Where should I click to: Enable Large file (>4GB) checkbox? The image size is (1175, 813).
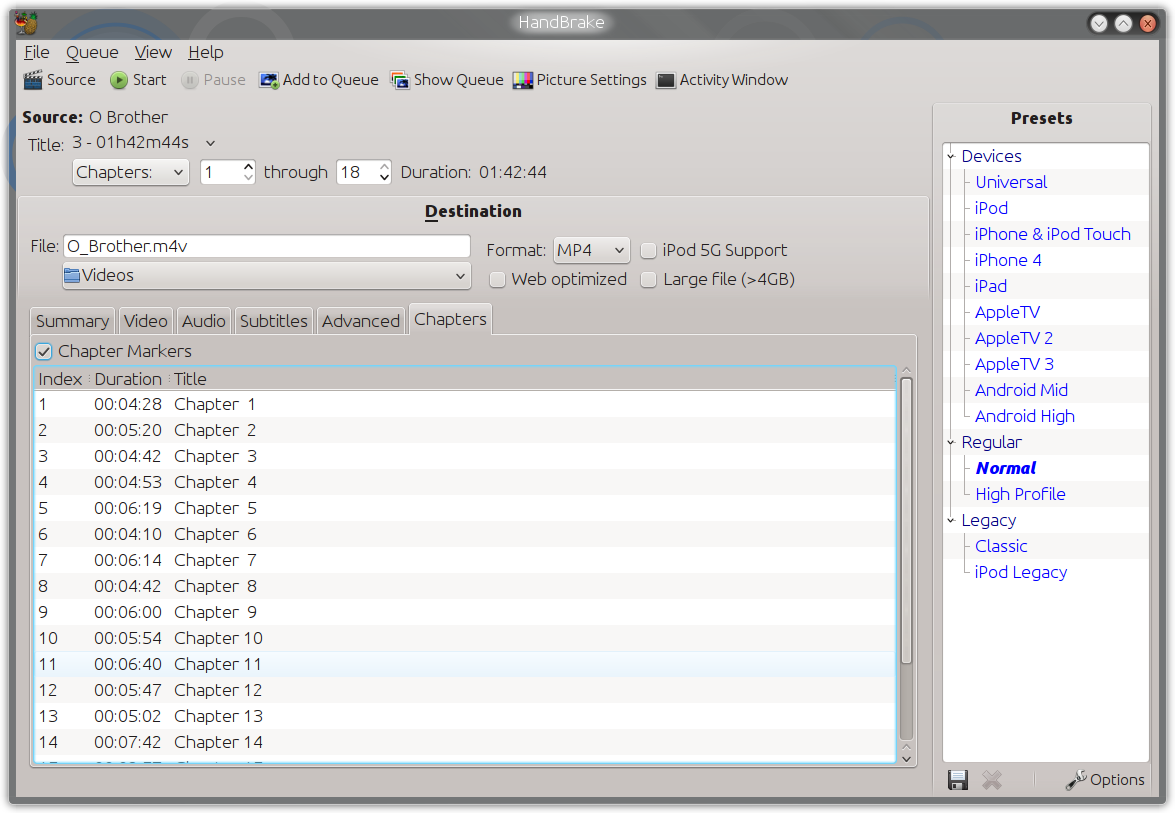(x=648, y=279)
